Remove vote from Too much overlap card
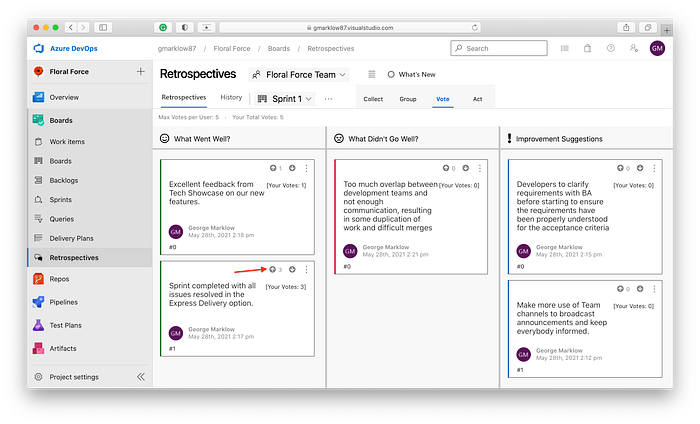The image size is (700, 424). tap(466, 168)
